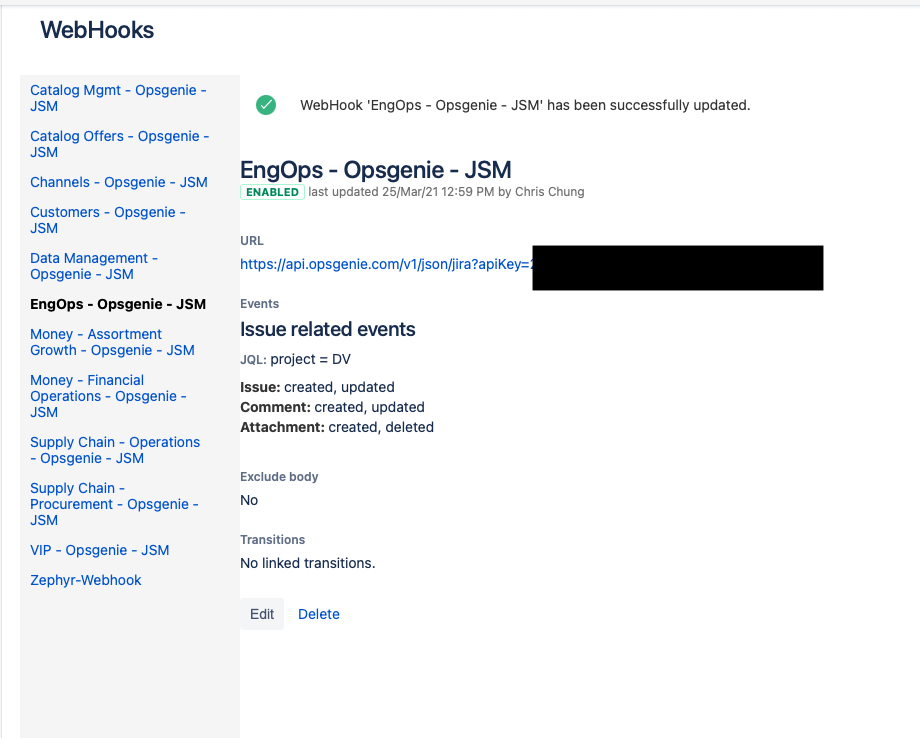Open Catalog Offers - Opsgenie - JSM webhook
The width and height of the screenshot is (920, 738).
click(x=120, y=144)
